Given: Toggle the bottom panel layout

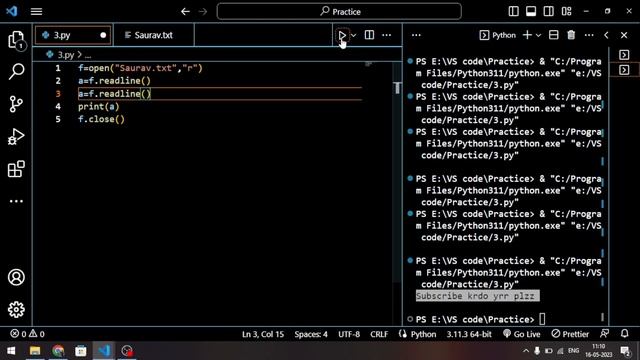Looking at the screenshot, I should tap(531, 11).
